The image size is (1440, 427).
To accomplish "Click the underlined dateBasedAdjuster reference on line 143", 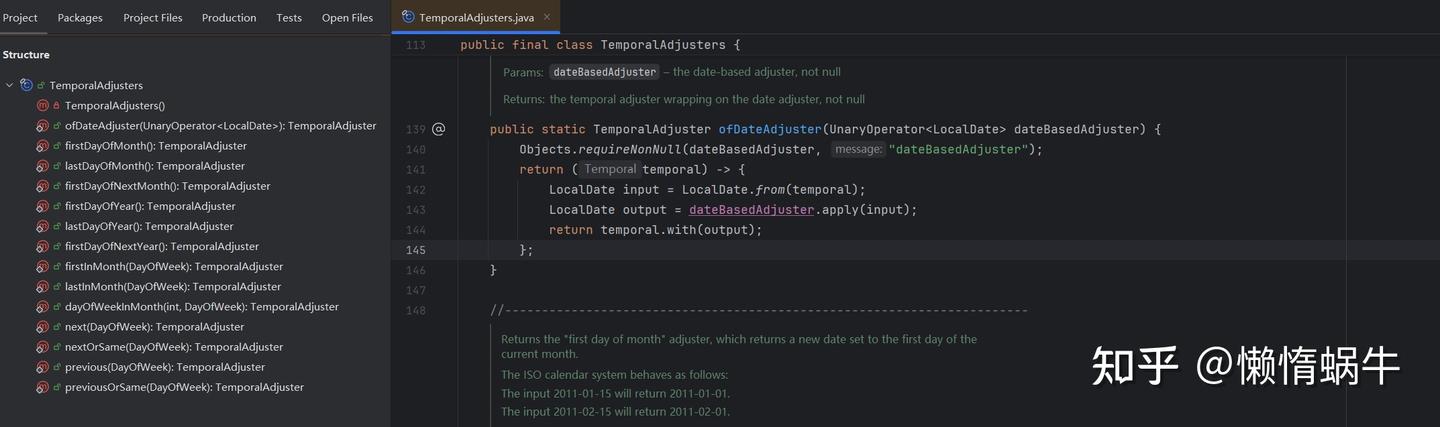I will point(751,210).
